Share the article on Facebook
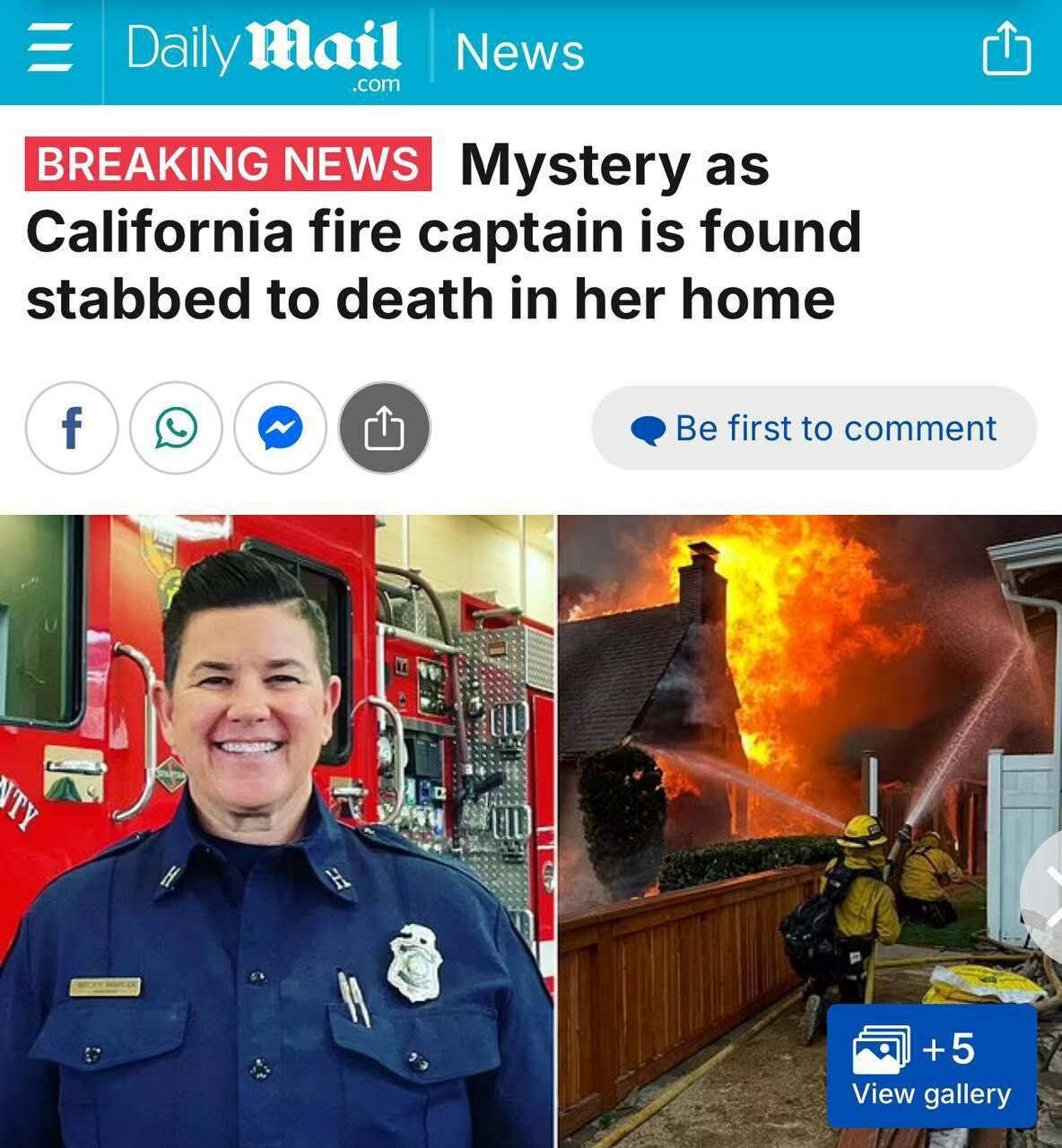Screen dimensions: 1062x1148 click(x=72, y=429)
